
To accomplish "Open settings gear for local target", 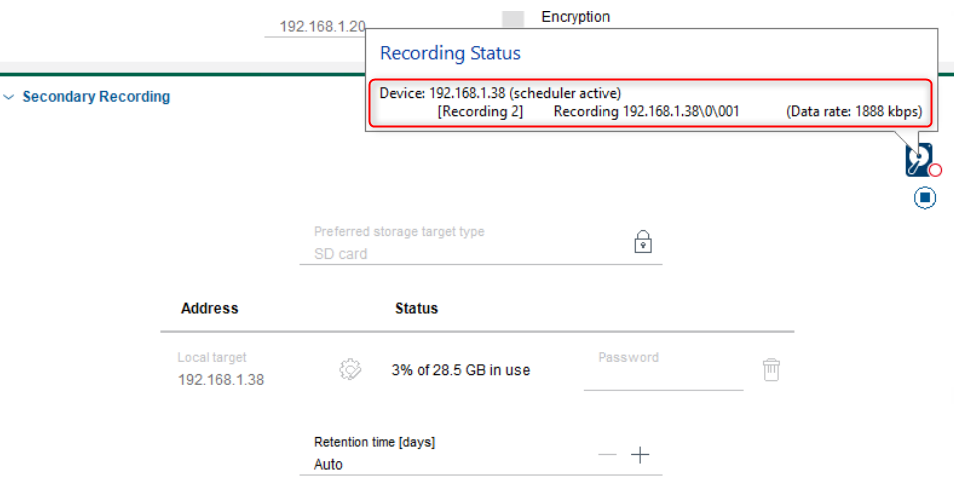I will pos(349,370).
